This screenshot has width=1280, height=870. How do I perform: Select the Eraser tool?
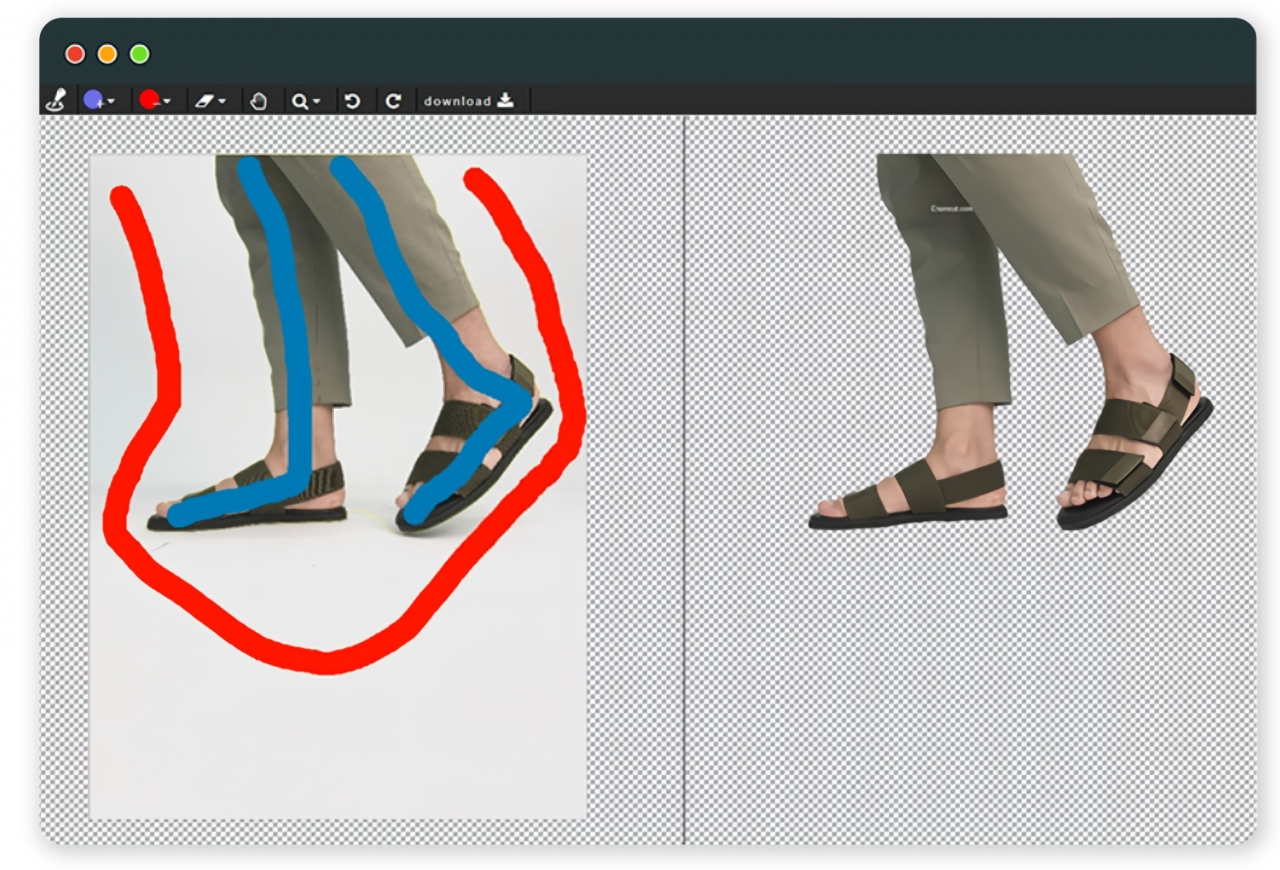[203, 101]
